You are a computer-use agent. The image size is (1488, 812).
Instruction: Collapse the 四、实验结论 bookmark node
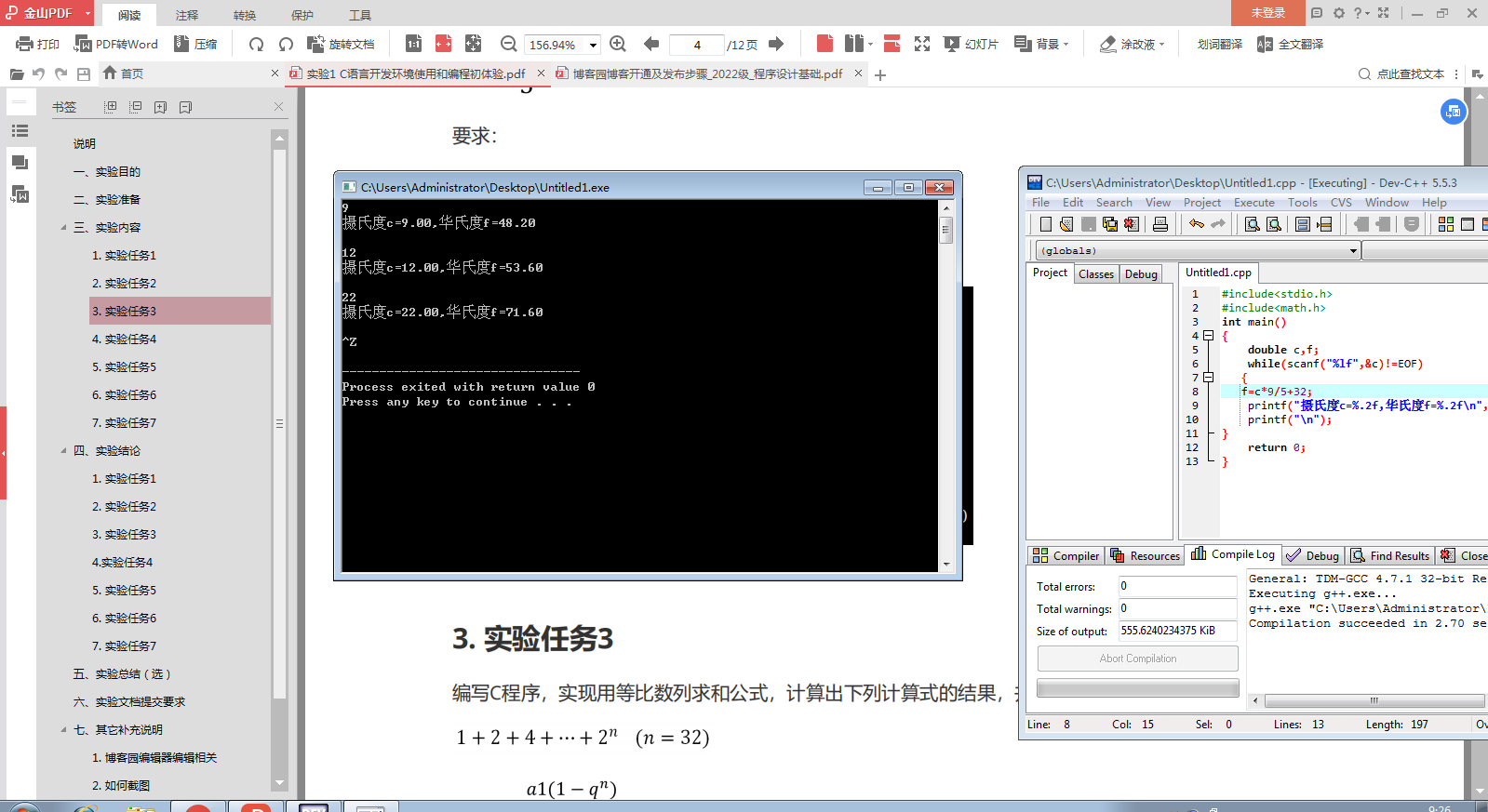(x=64, y=450)
